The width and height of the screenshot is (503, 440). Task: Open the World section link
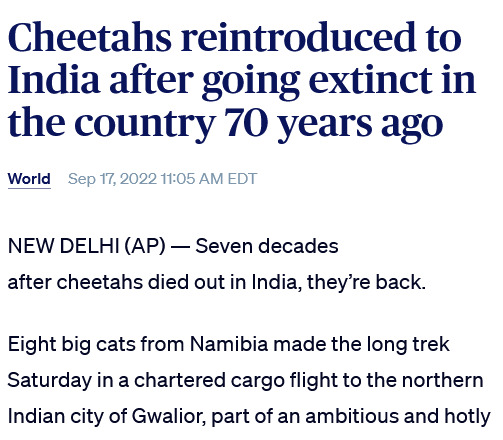pos(29,179)
